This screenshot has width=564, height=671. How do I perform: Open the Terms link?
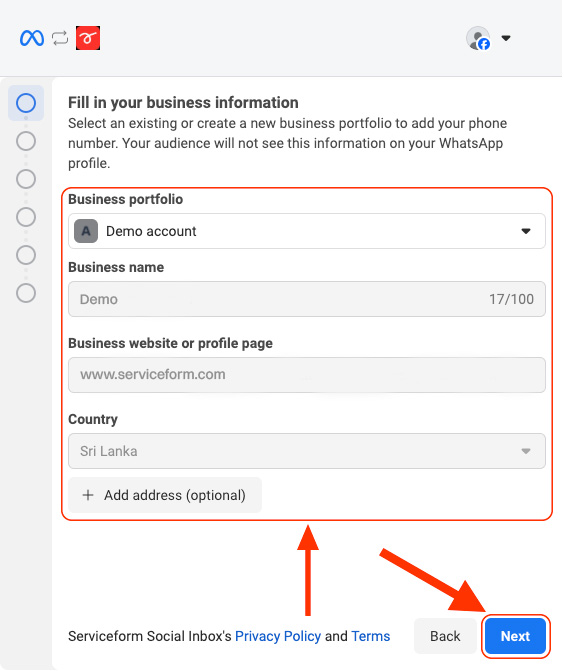(x=371, y=636)
